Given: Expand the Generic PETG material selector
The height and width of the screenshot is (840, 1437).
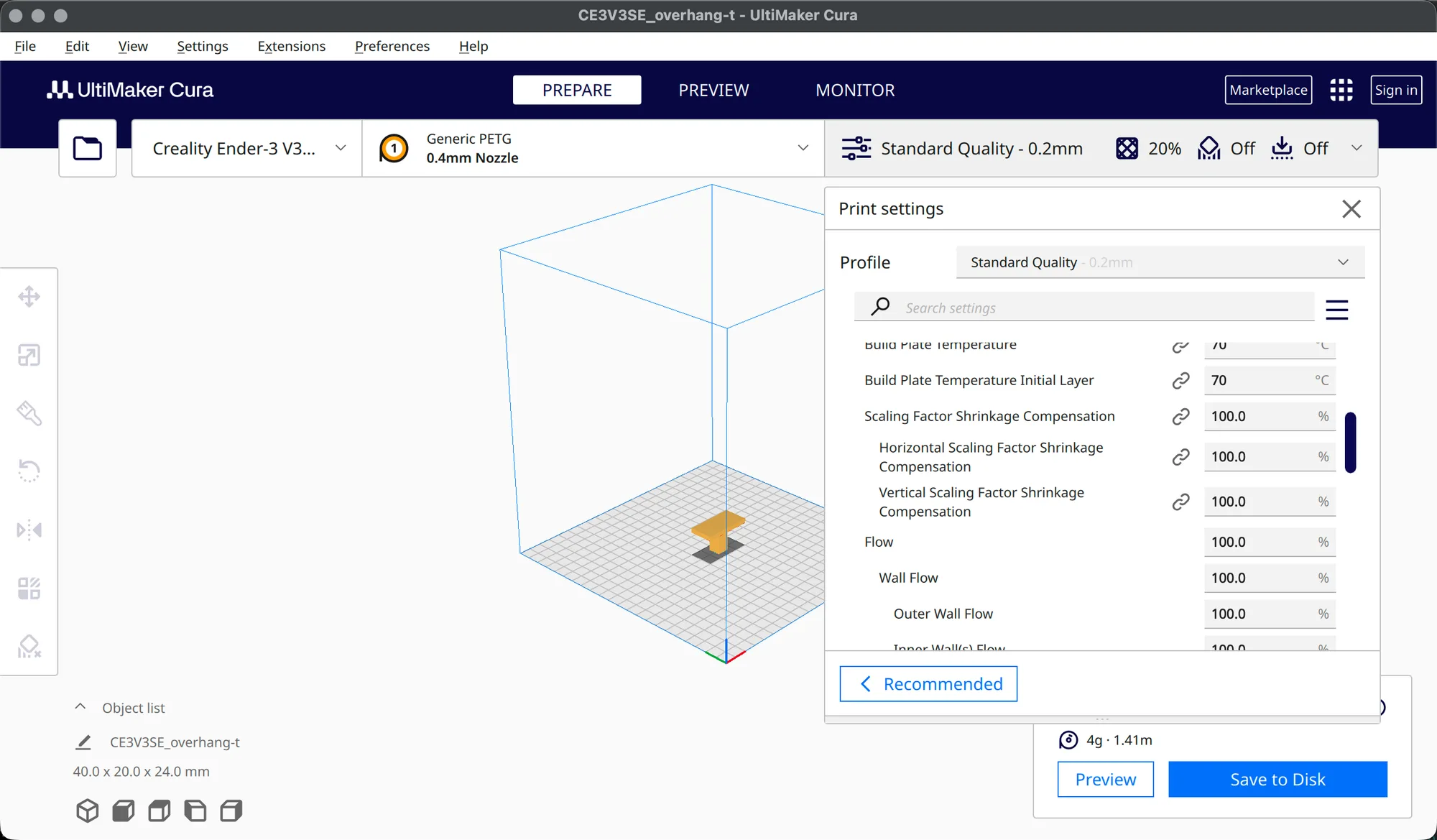Looking at the screenshot, I should pyautogui.click(x=593, y=148).
